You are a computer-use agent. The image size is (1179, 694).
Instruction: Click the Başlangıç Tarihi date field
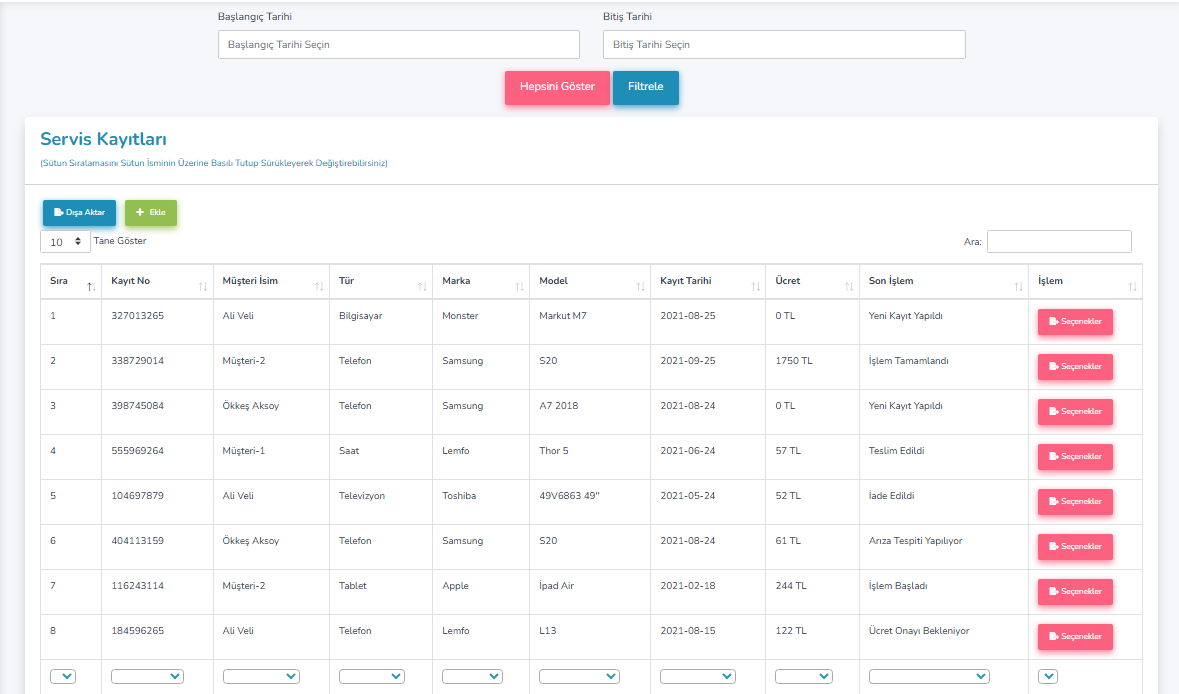pyautogui.click(x=398, y=45)
